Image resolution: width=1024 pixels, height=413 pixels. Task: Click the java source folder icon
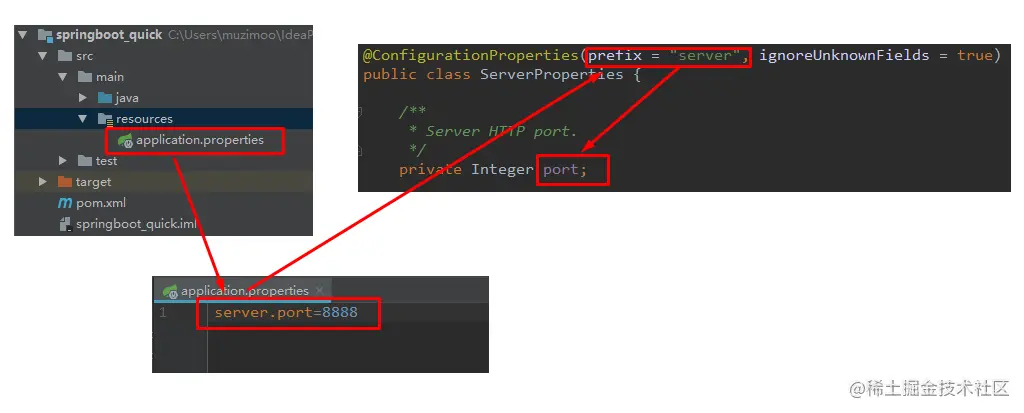104,98
